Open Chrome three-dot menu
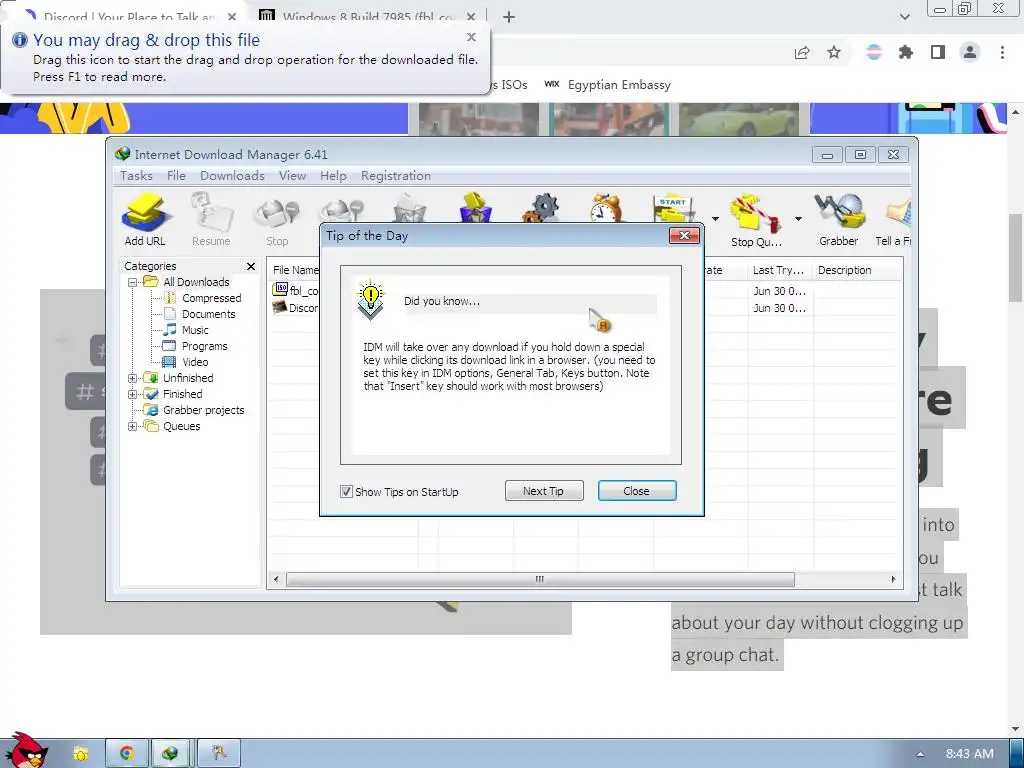 point(1002,52)
